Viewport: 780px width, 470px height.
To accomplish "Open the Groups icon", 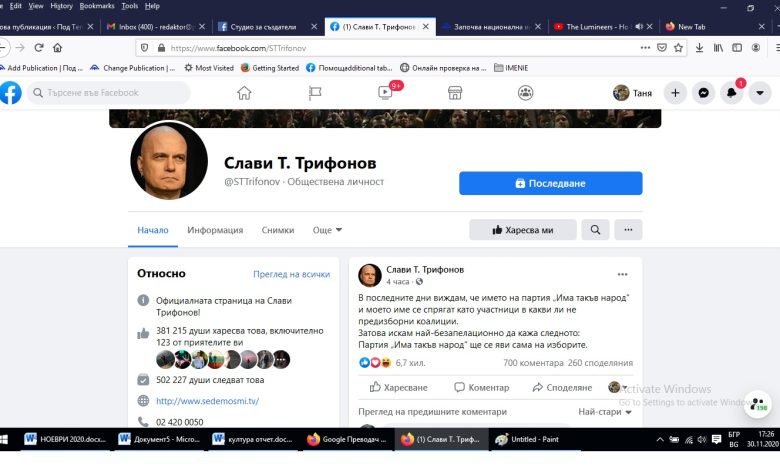I will pyautogui.click(x=525, y=93).
